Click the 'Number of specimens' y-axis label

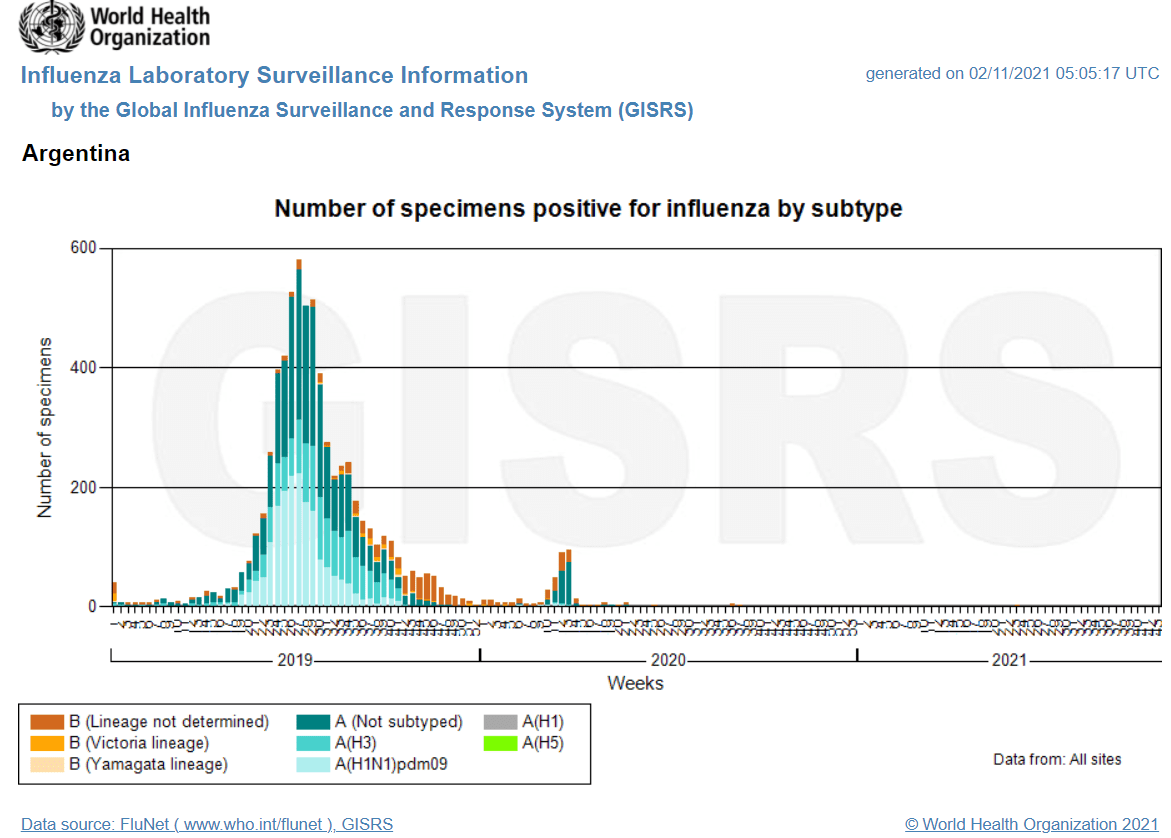45,427
